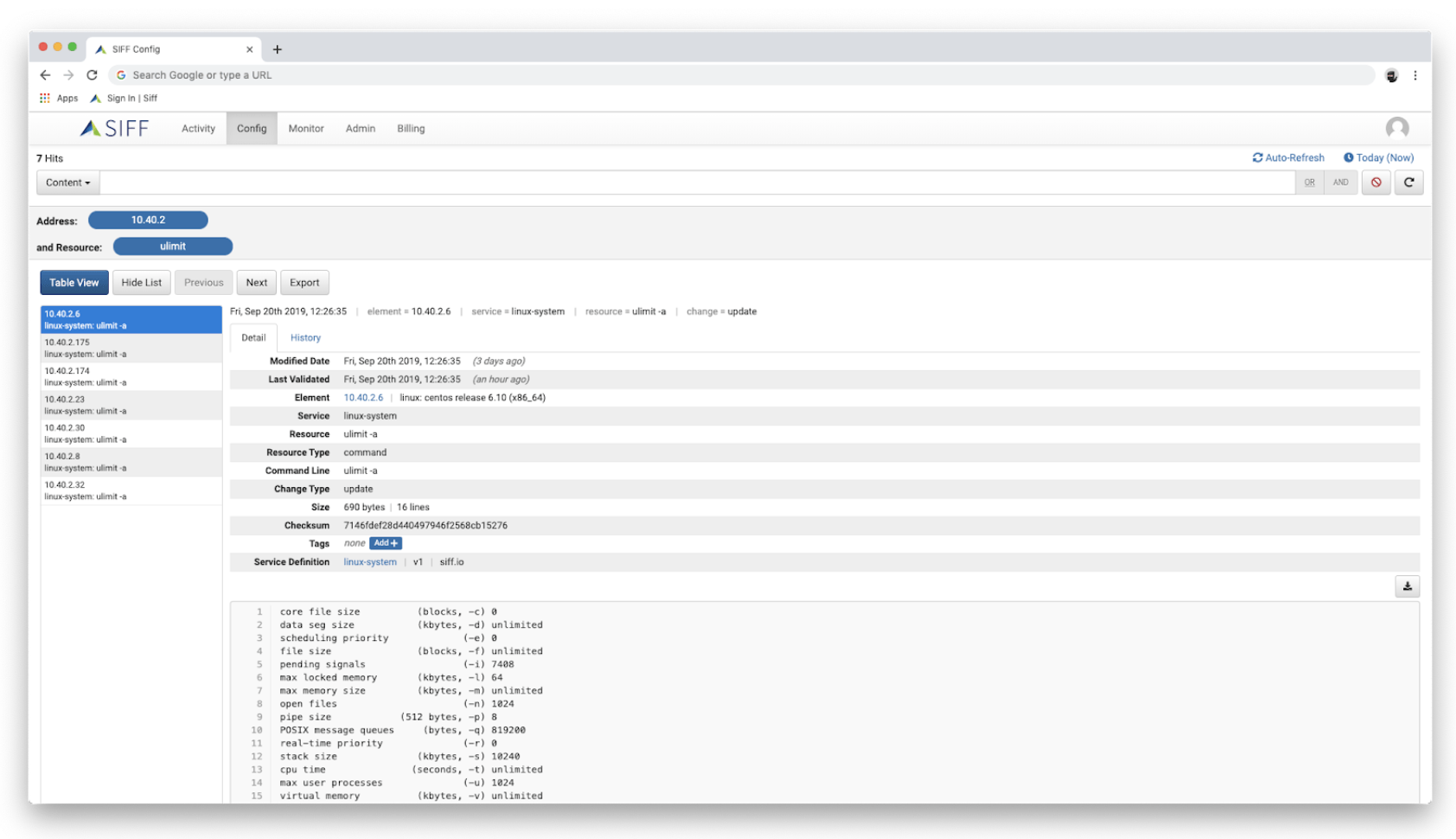1456x839 pixels.
Task: Open Chrome three-dot menu
Action: pyautogui.click(x=1415, y=75)
